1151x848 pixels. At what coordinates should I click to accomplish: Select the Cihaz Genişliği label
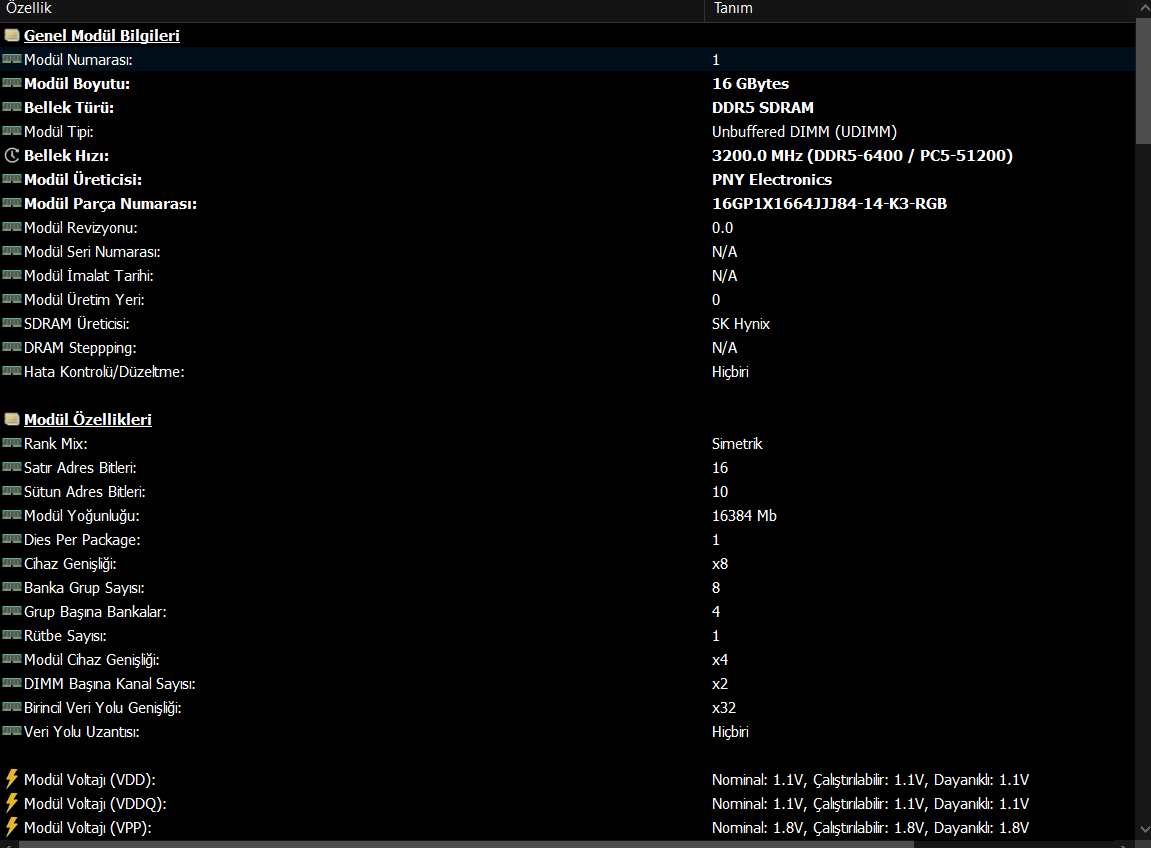click(x=70, y=564)
